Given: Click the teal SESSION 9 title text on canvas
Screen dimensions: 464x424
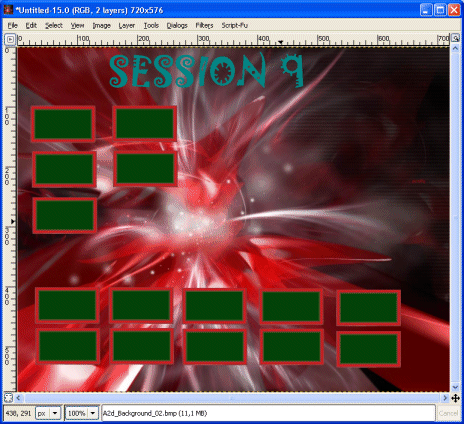Looking at the screenshot, I should tap(206, 71).
